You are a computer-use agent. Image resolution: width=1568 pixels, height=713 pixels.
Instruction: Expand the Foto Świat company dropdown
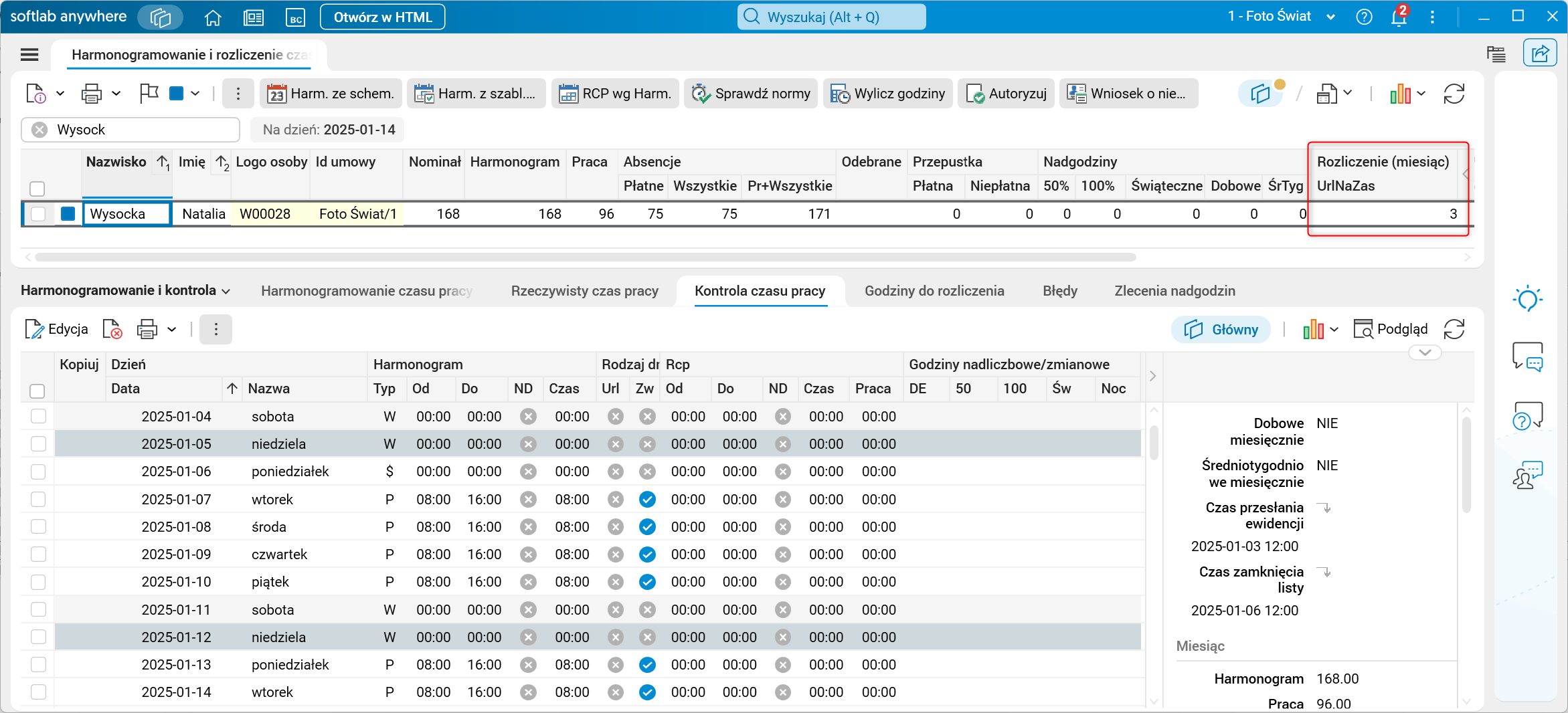click(x=1331, y=17)
